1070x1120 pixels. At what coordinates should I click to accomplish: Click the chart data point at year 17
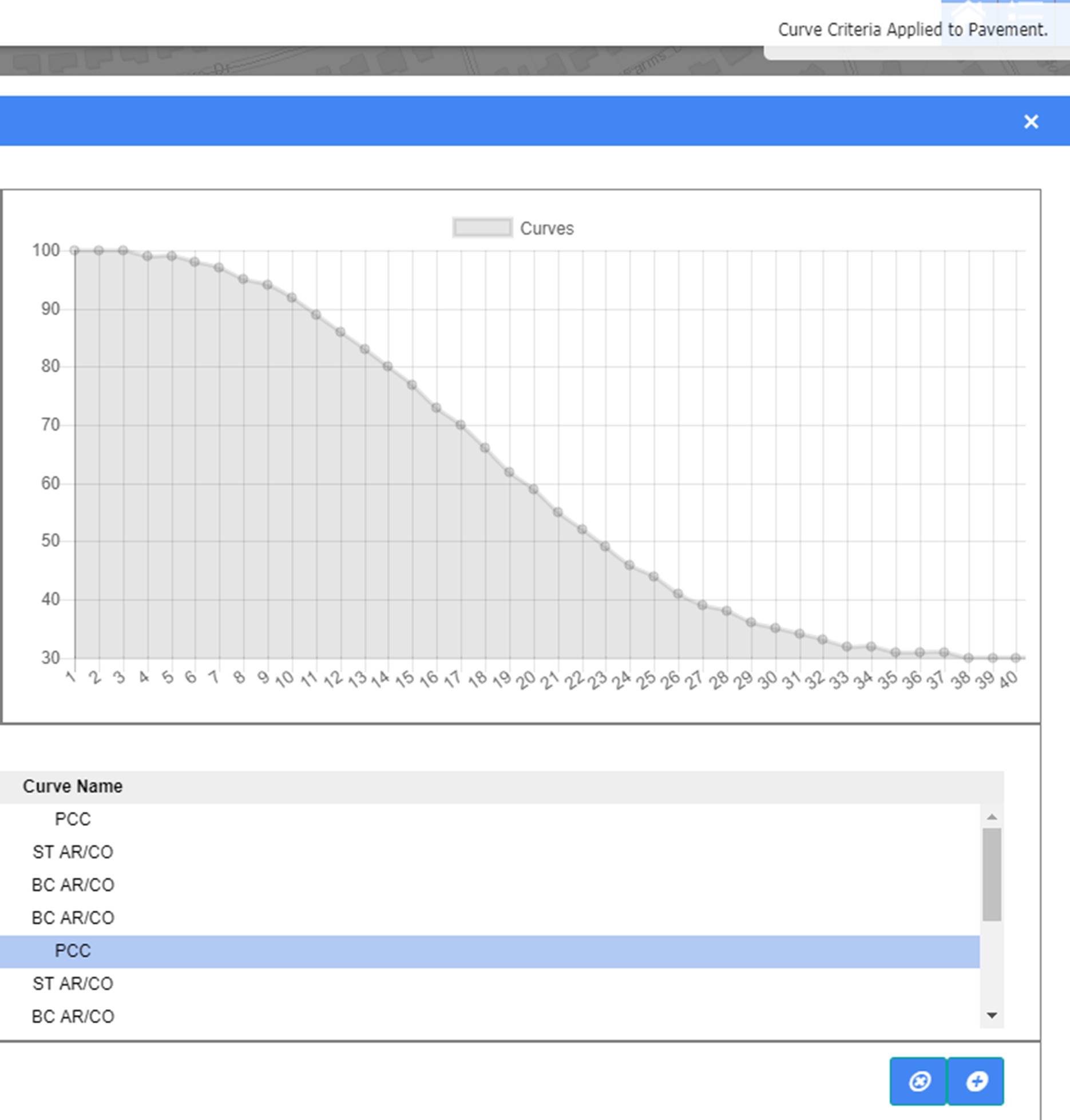click(x=461, y=425)
